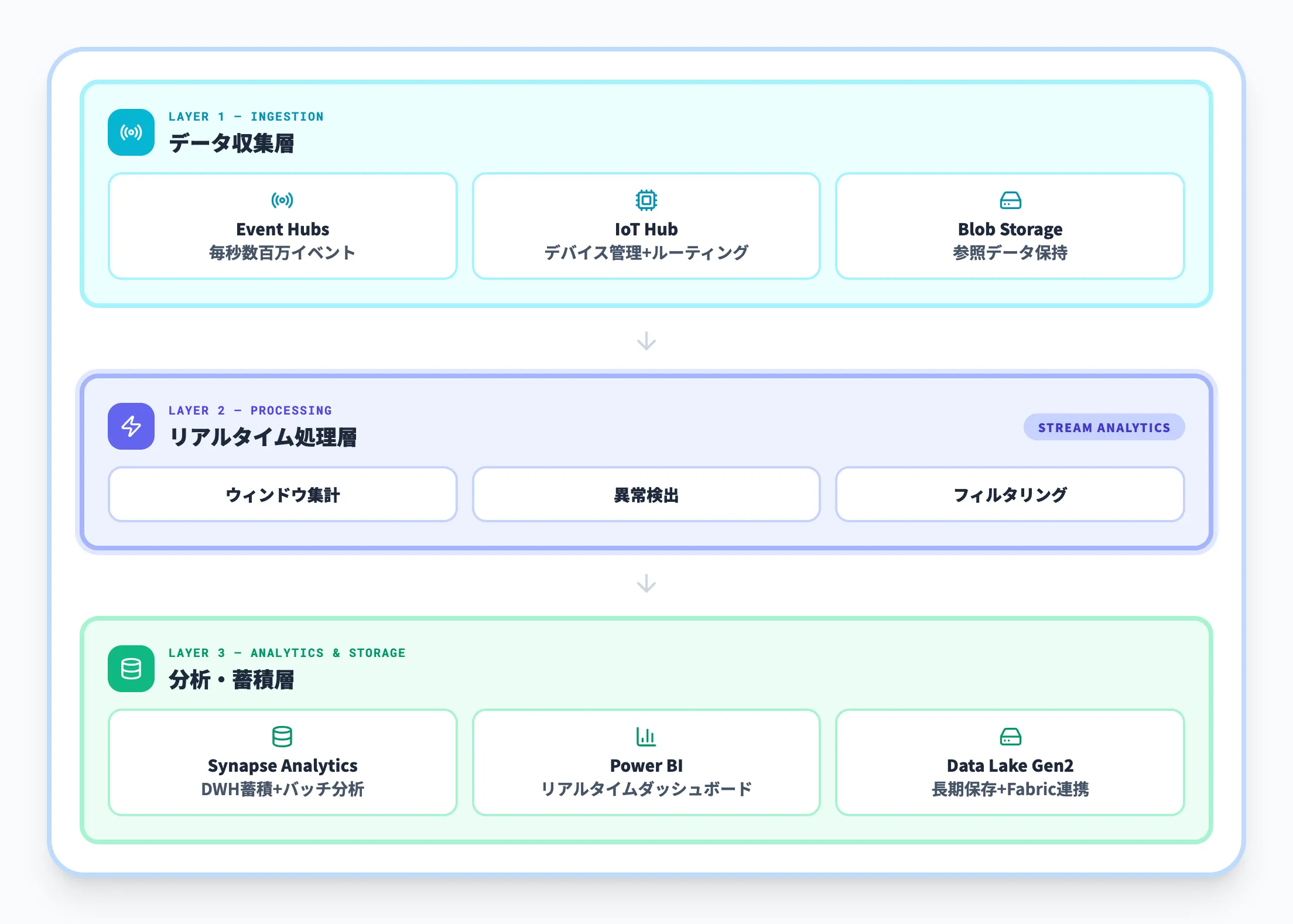Toggle the ウィンドウ集計 processing card
Screen dimensions: 1293x924
coord(282,495)
